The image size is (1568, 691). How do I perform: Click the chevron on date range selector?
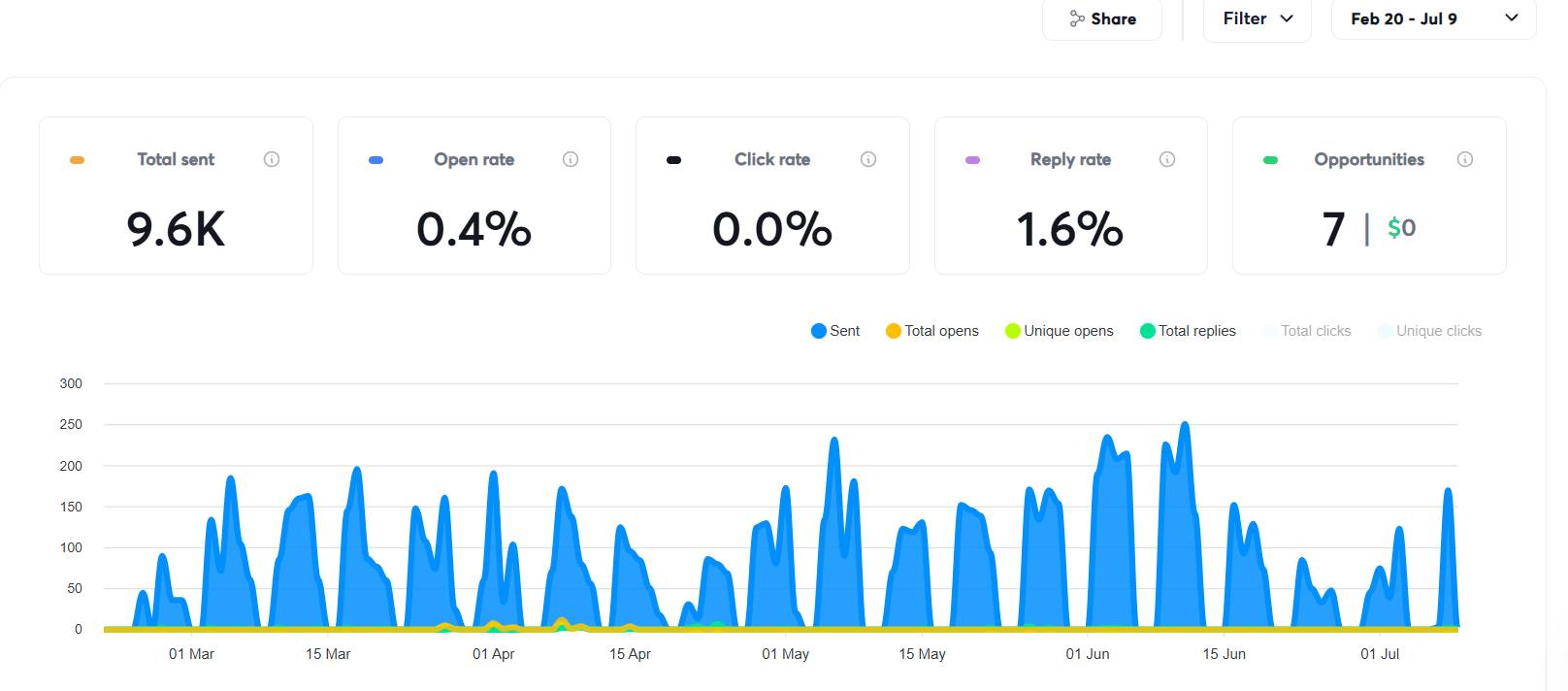click(1511, 18)
